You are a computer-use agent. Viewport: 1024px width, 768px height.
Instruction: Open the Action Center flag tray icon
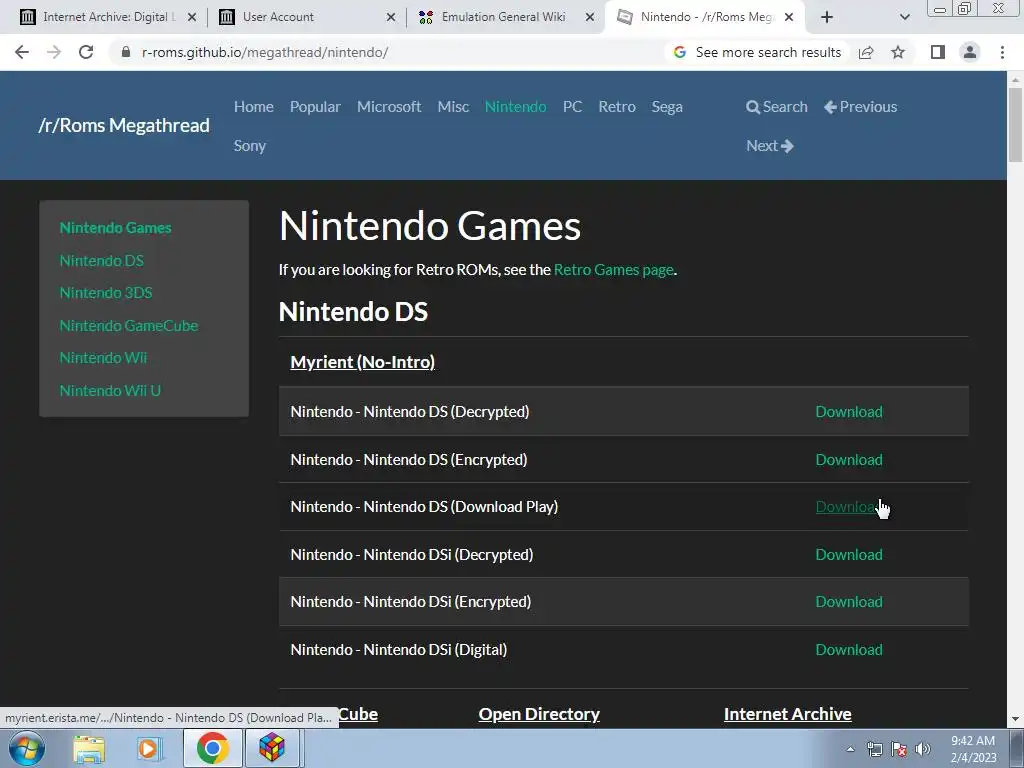899,749
